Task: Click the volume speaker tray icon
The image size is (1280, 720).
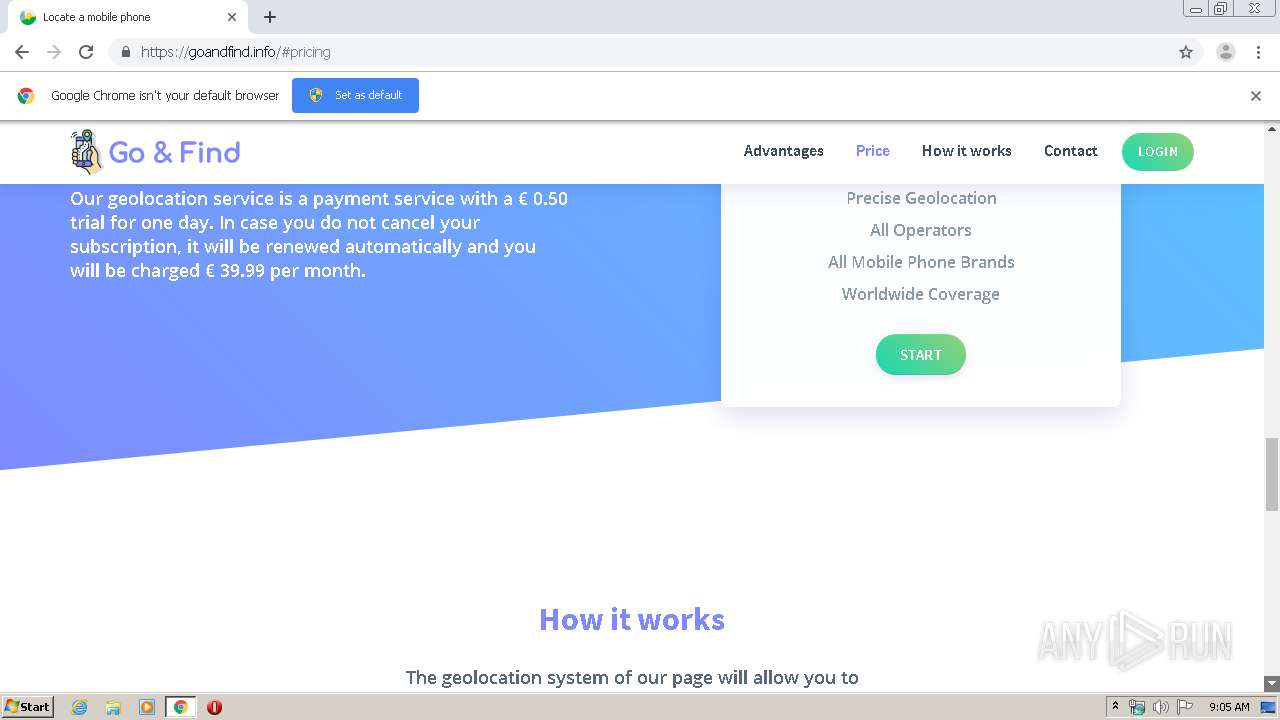Action: tap(1160, 707)
